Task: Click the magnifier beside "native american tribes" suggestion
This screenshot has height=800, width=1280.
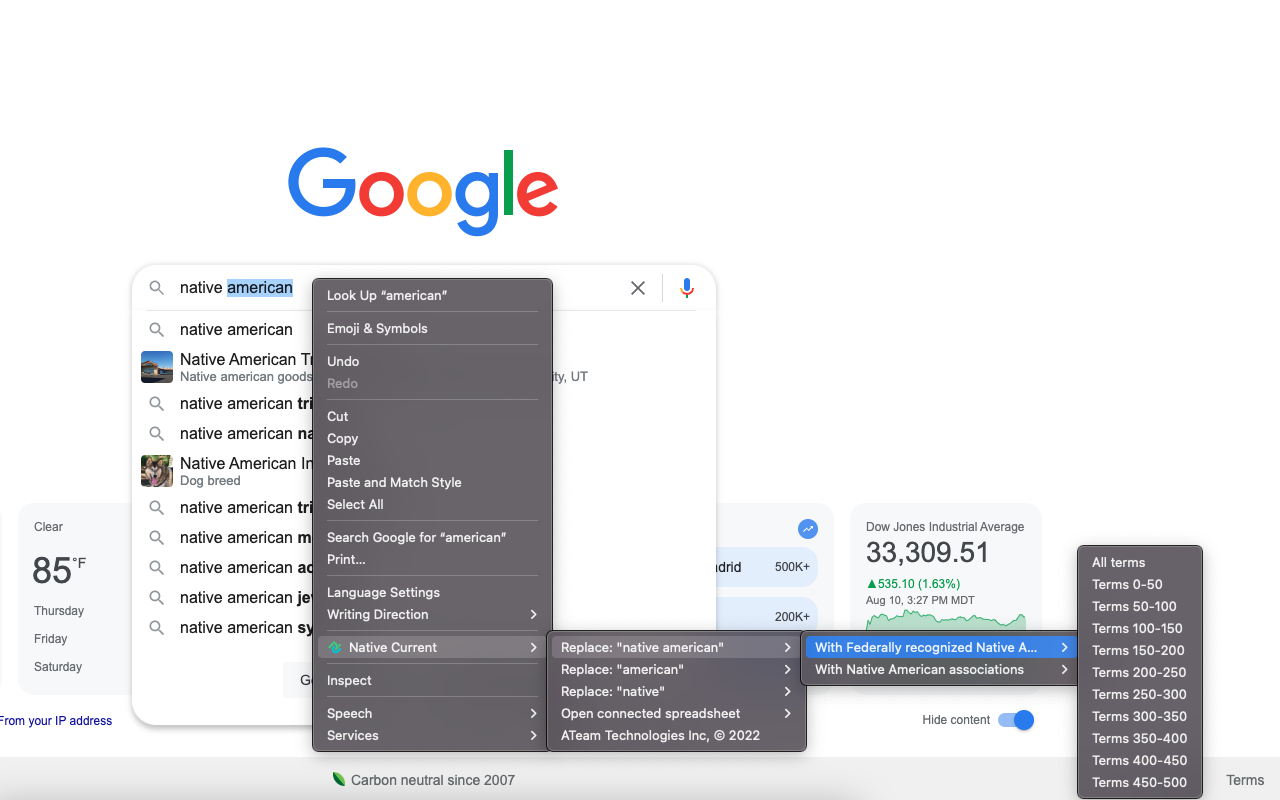Action: point(157,404)
